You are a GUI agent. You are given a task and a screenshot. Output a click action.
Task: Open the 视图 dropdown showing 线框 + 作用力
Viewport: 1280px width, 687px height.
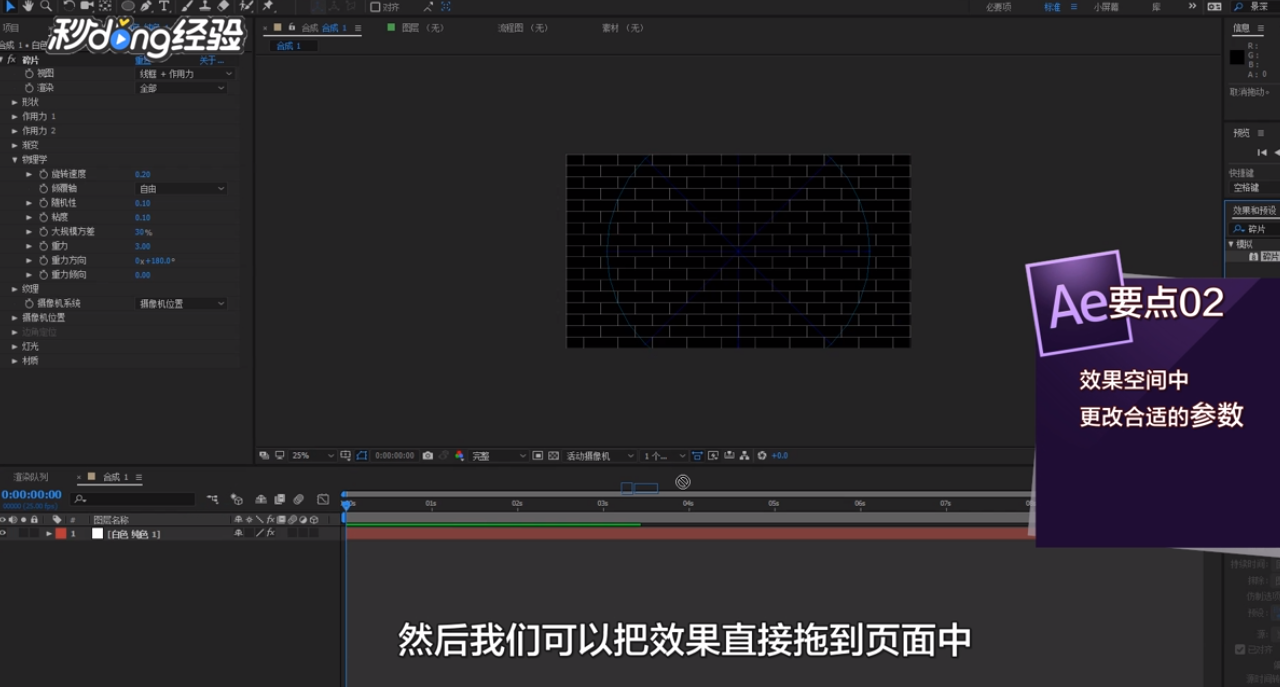pyautogui.click(x=185, y=74)
